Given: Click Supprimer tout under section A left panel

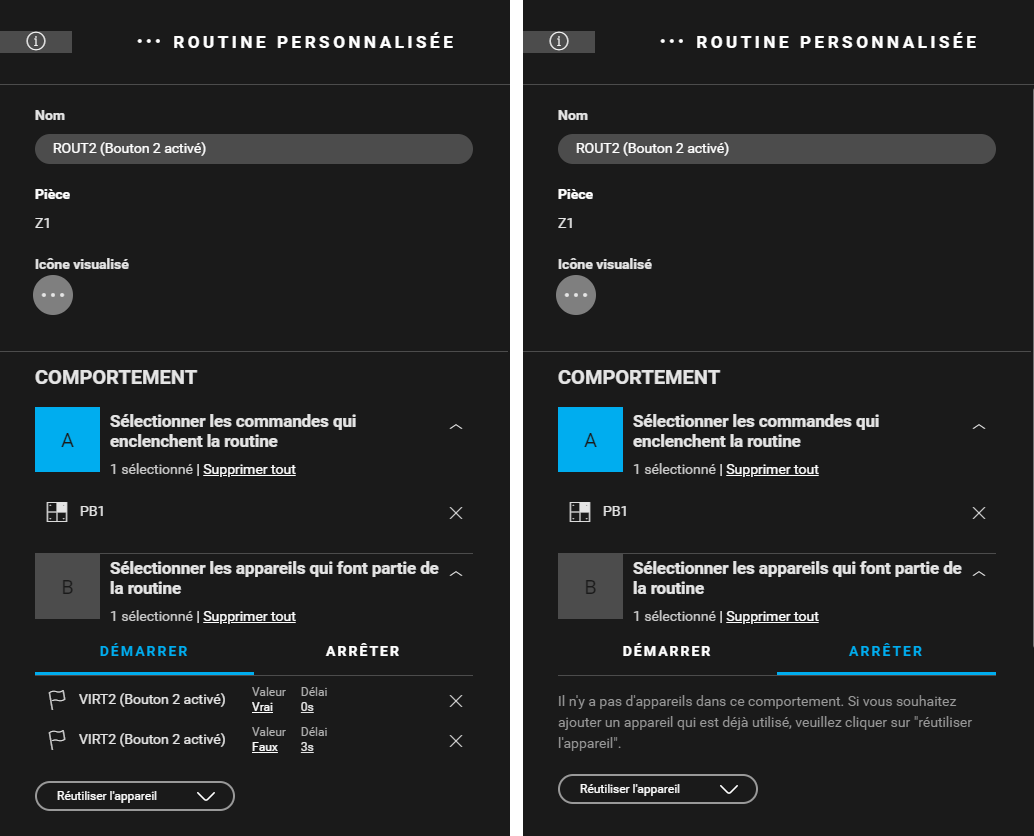Looking at the screenshot, I should coord(249,469).
